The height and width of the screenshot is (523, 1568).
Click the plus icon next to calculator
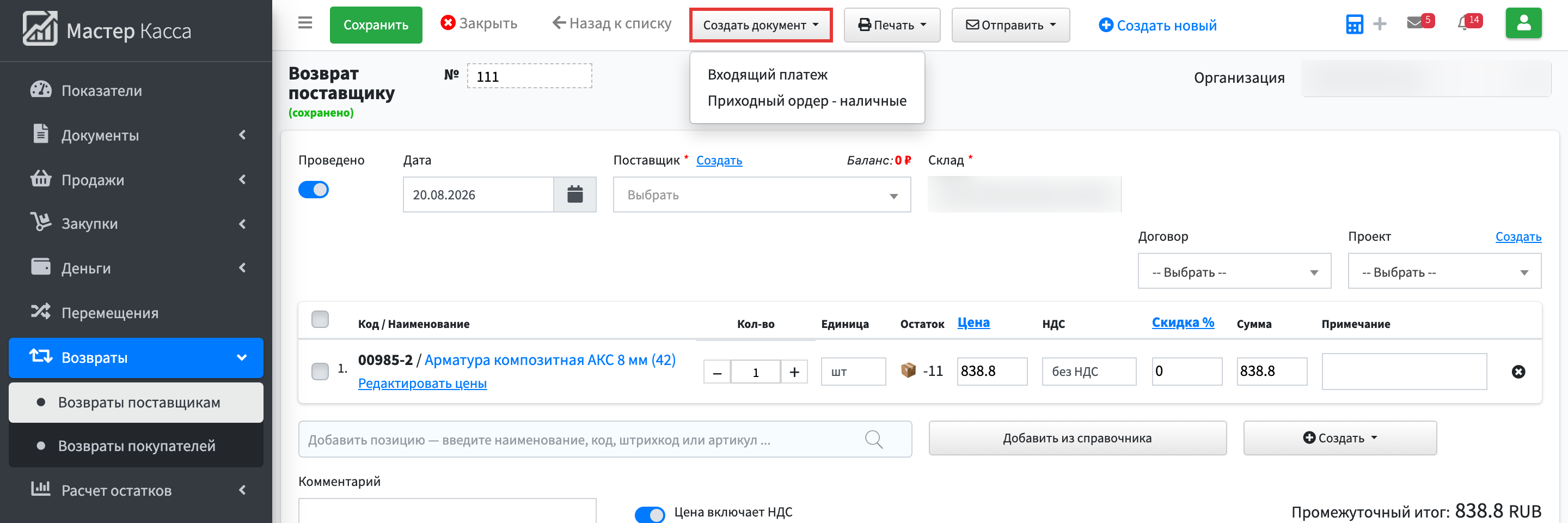click(x=1380, y=24)
